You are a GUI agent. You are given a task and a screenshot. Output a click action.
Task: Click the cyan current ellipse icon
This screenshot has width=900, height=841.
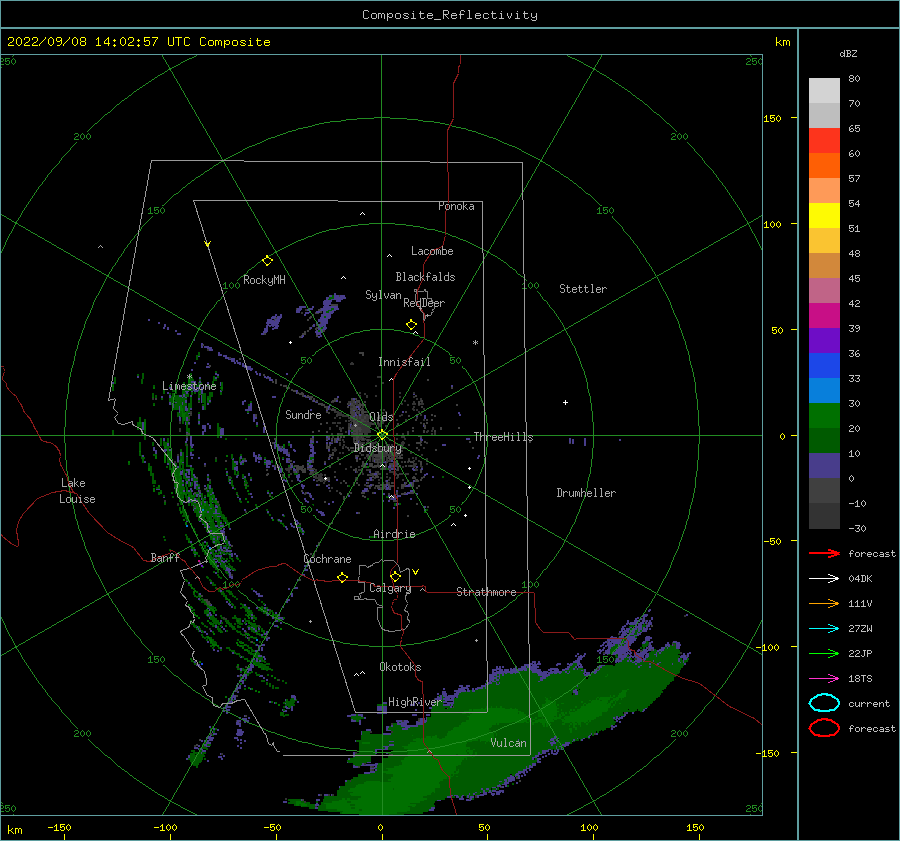(x=824, y=703)
